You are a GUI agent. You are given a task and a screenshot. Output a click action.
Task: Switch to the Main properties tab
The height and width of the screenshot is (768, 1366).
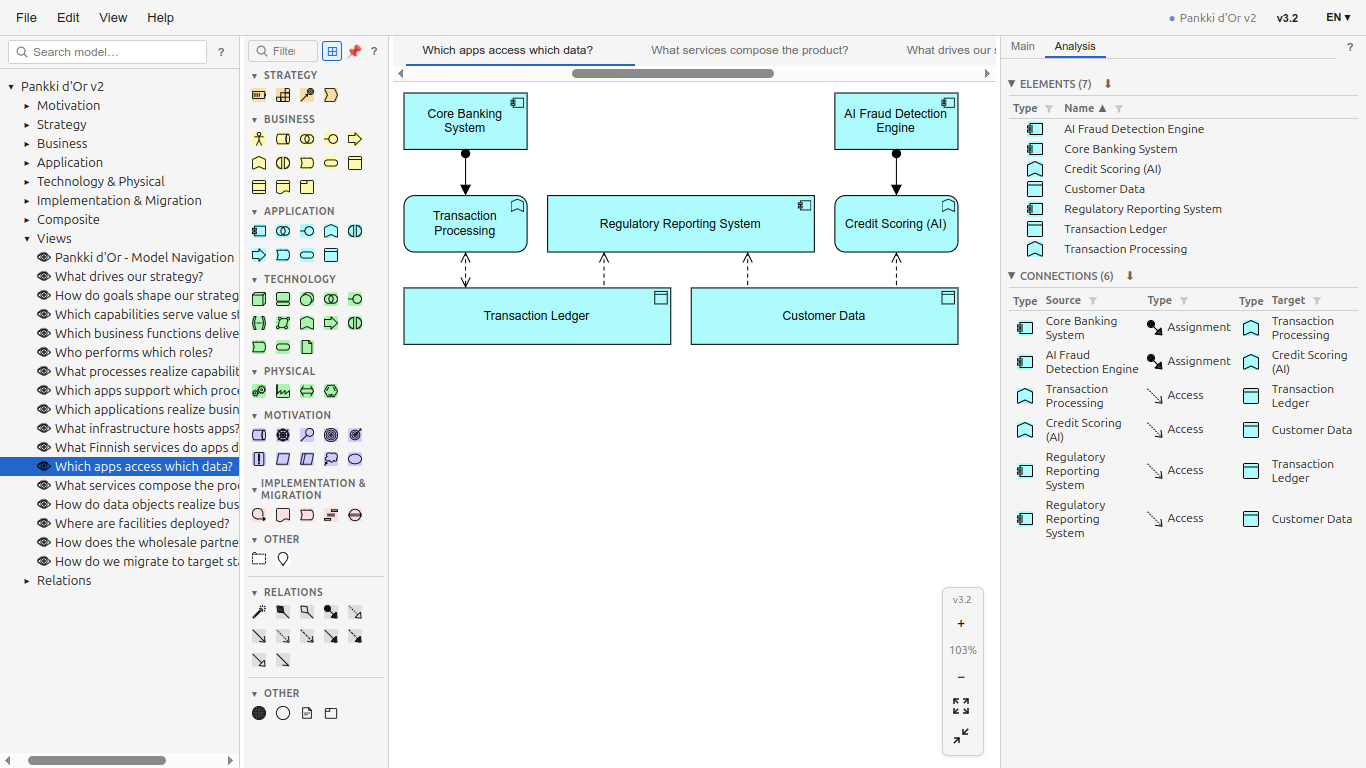(x=1023, y=46)
